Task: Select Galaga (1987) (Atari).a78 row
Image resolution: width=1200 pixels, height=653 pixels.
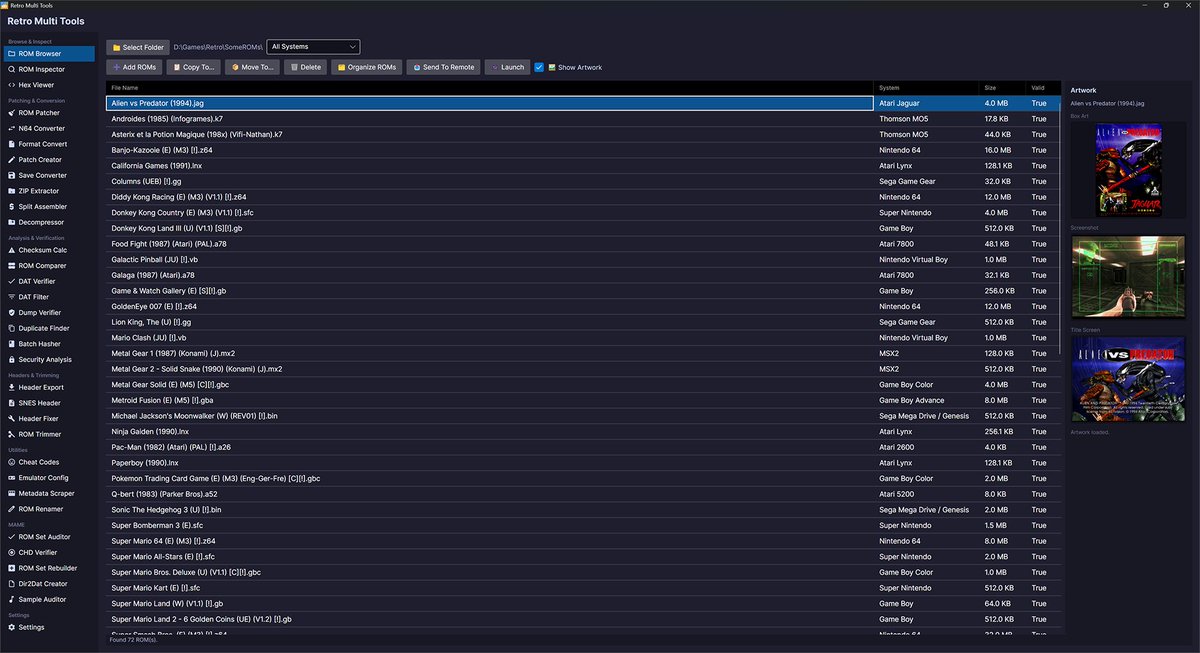Action: pos(582,275)
